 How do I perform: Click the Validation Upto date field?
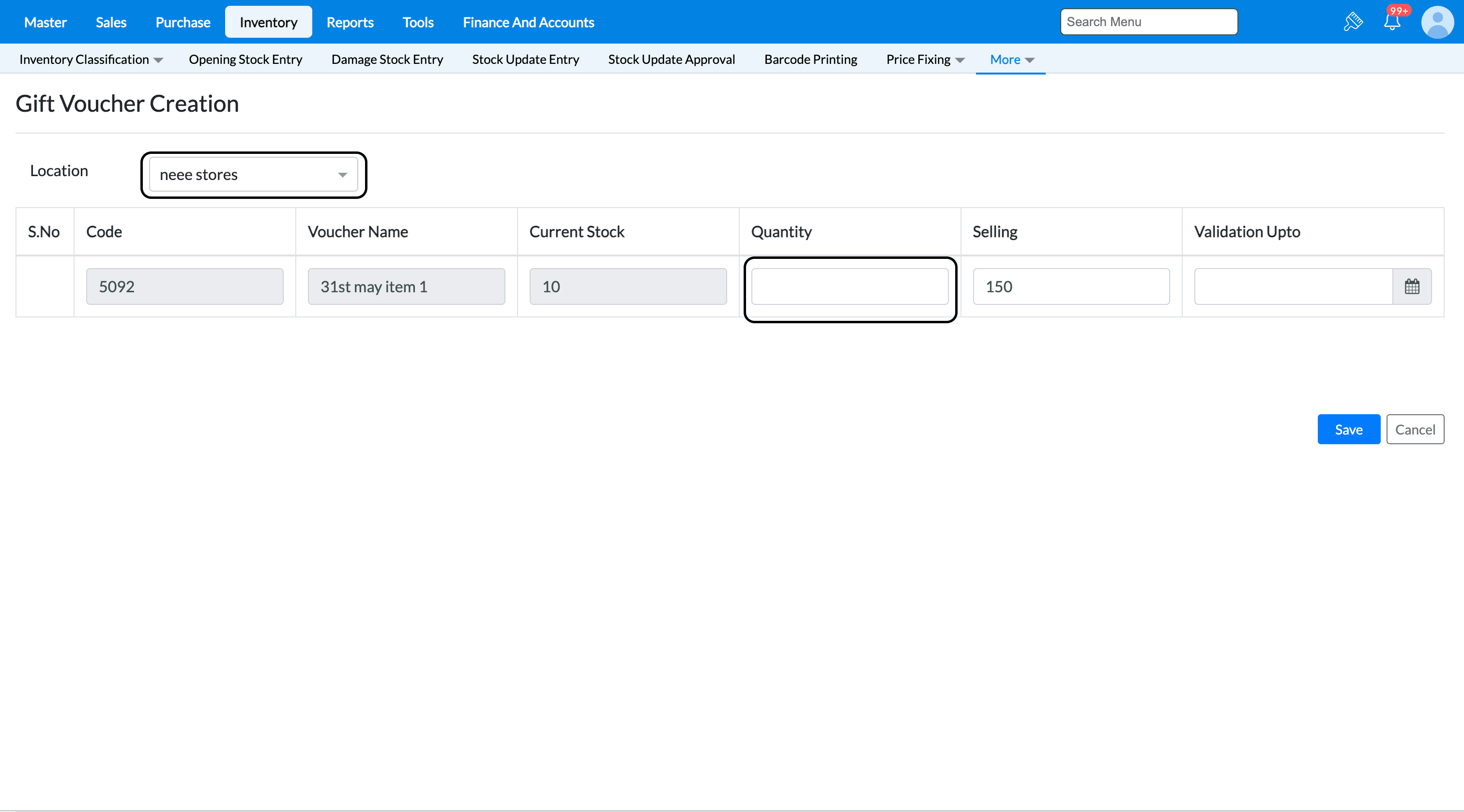point(1293,286)
